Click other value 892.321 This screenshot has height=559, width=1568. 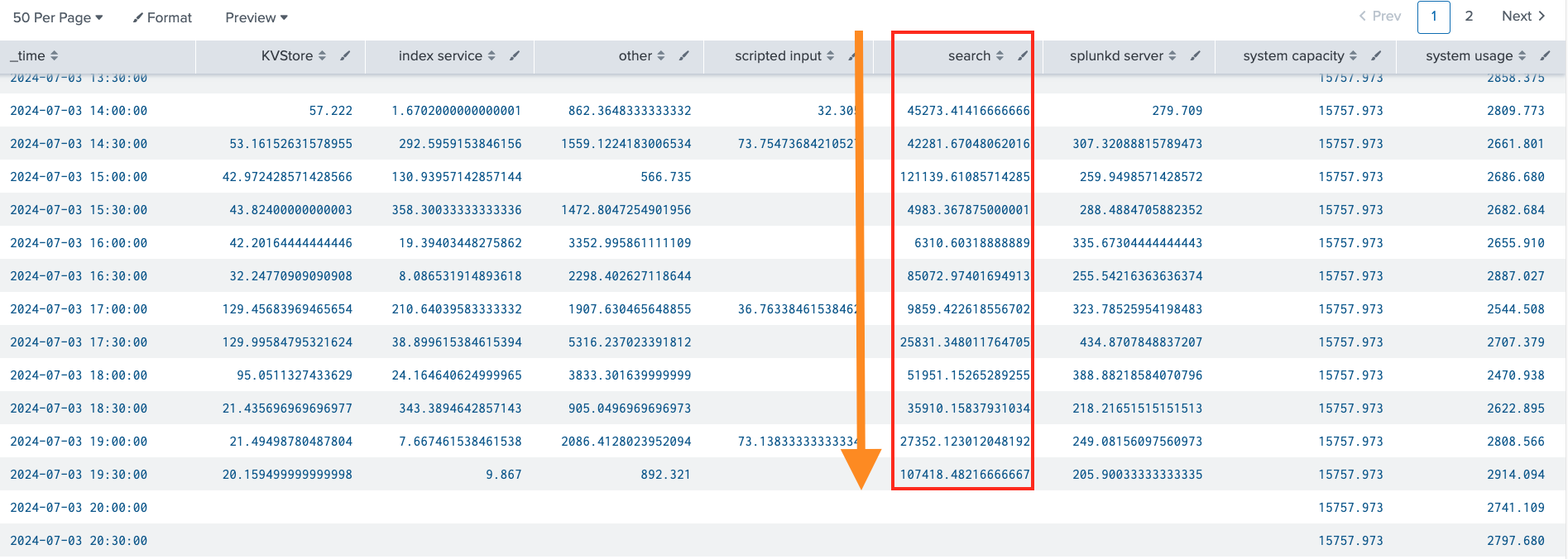point(666,475)
